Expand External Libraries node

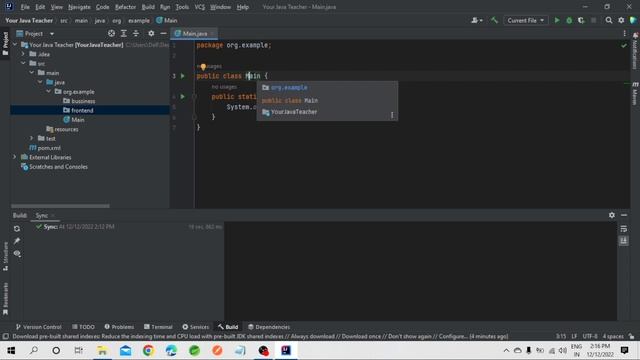[15, 157]
